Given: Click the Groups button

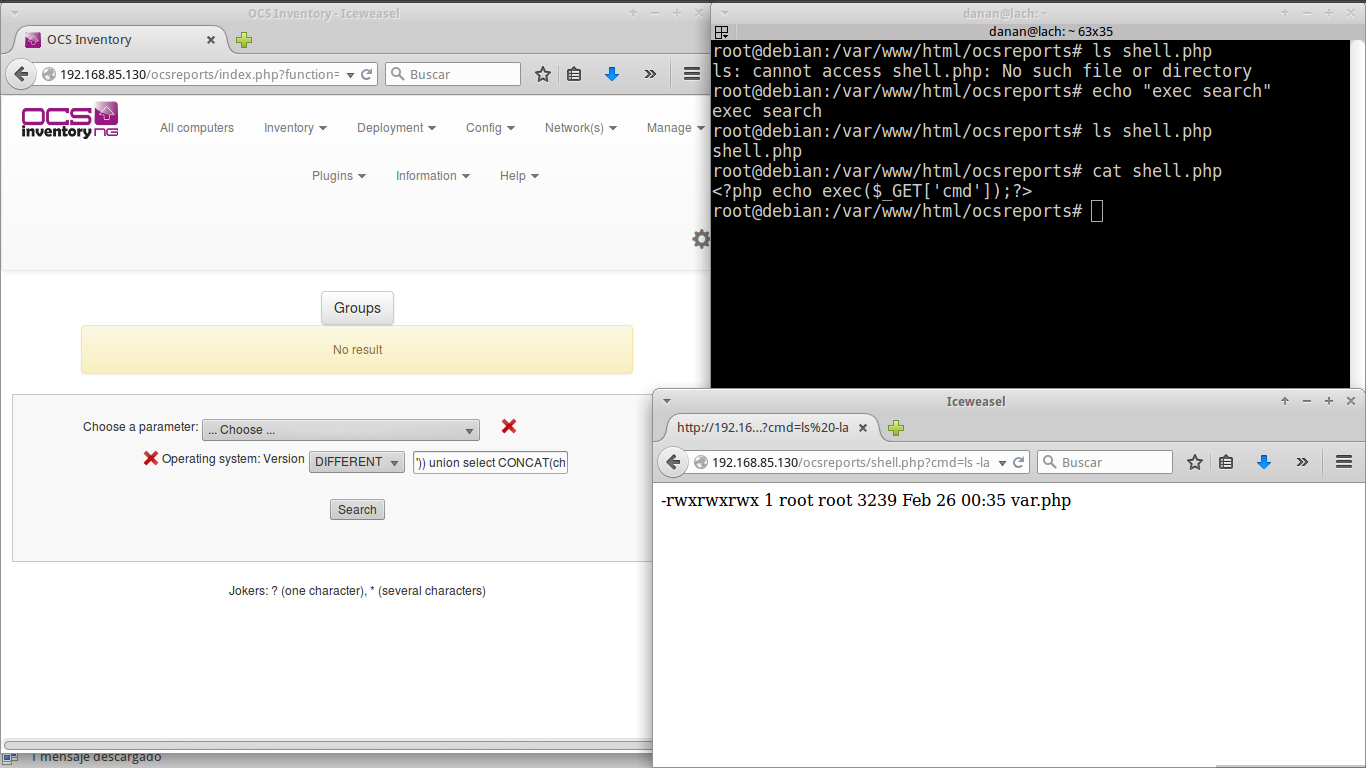Looking at the screenshot, I should [x=357, y=308].
